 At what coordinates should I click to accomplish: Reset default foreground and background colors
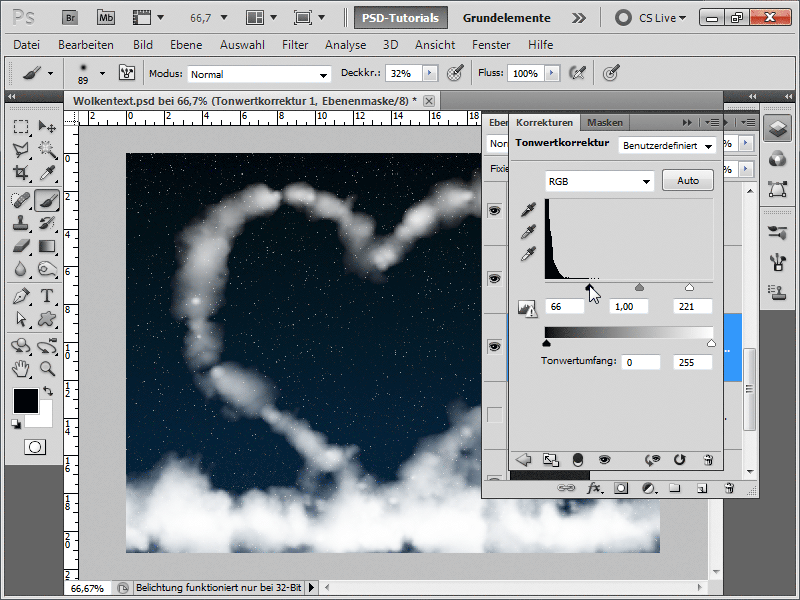[x=16, y=424]
